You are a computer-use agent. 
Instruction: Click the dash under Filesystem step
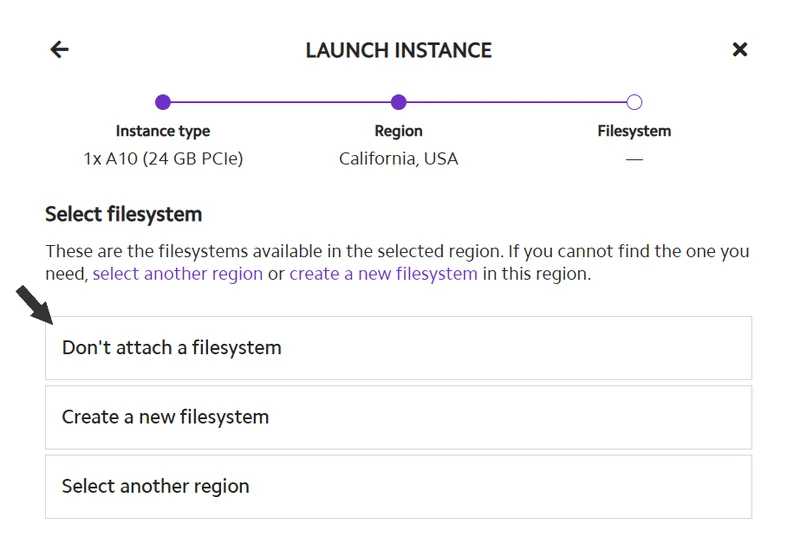634,158
